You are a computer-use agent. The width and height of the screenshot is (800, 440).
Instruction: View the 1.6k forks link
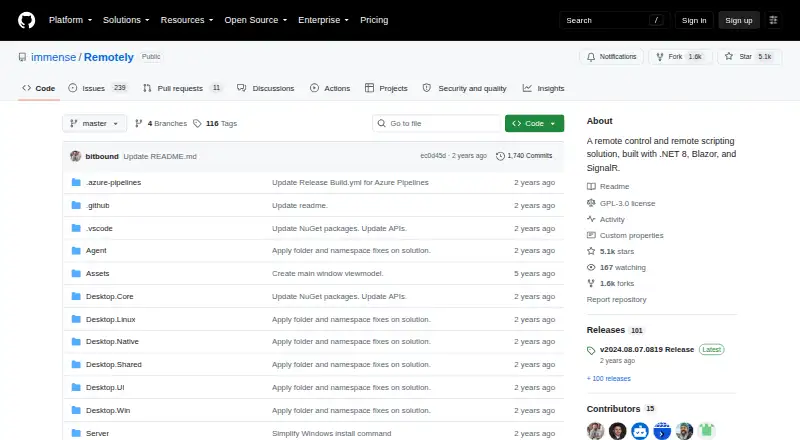(x=611, y=283)
